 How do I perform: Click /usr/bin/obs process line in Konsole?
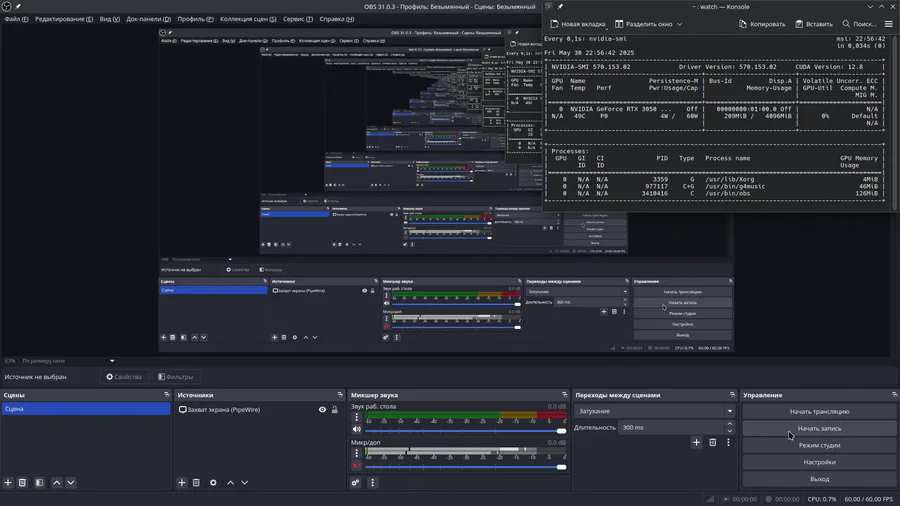(x=715, y=193)
